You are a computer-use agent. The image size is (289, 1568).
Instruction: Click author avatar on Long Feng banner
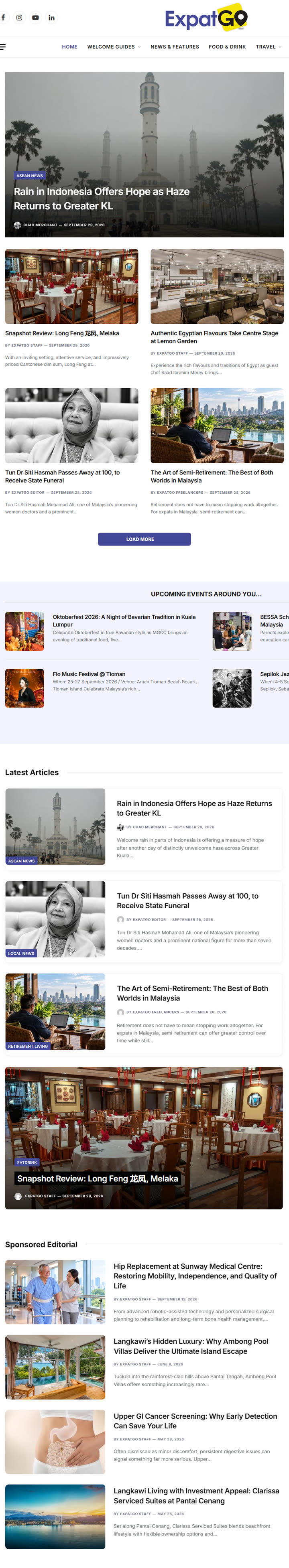click(18, 1195)
